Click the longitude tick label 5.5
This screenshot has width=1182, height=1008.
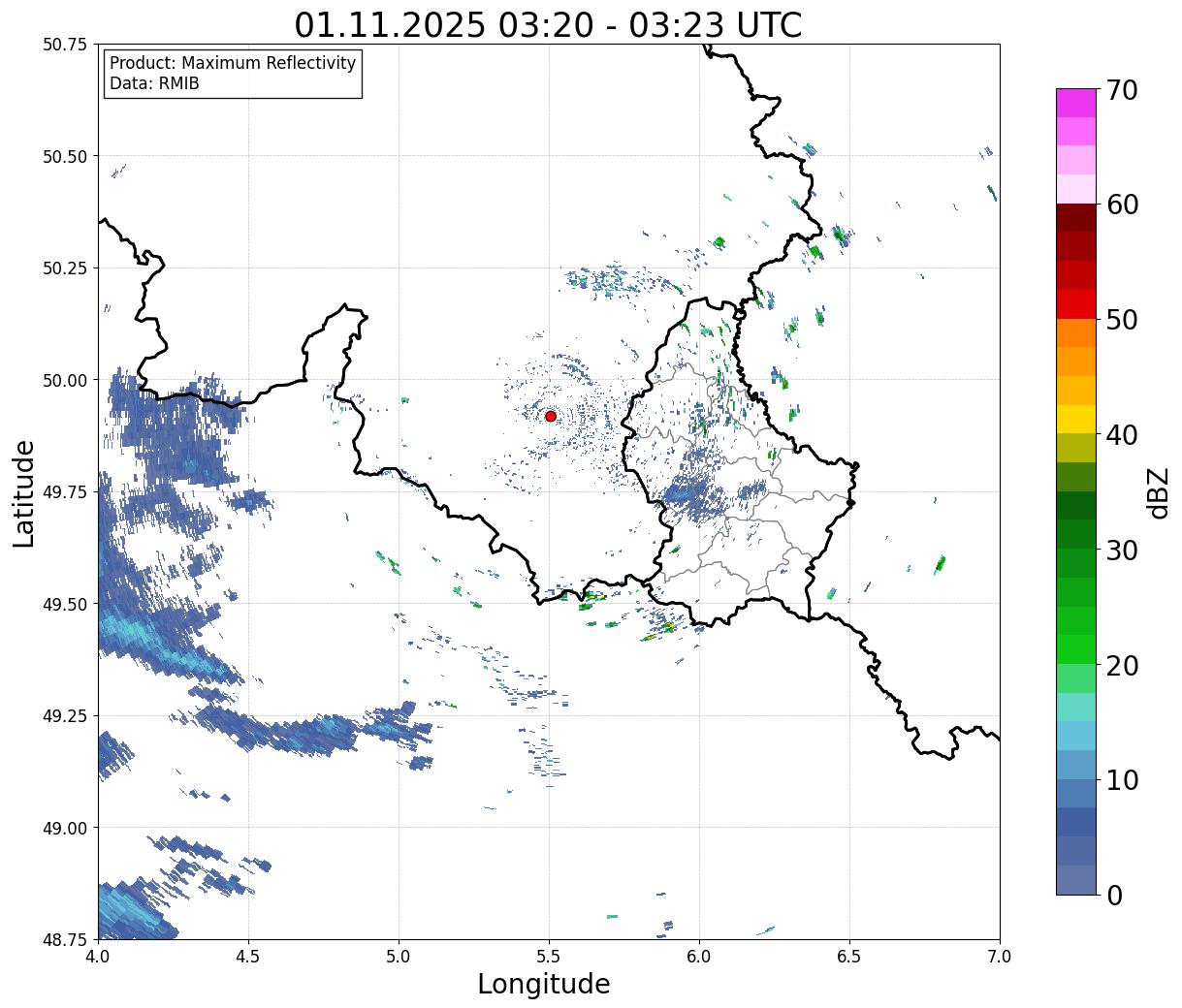(x=549, y=956)
